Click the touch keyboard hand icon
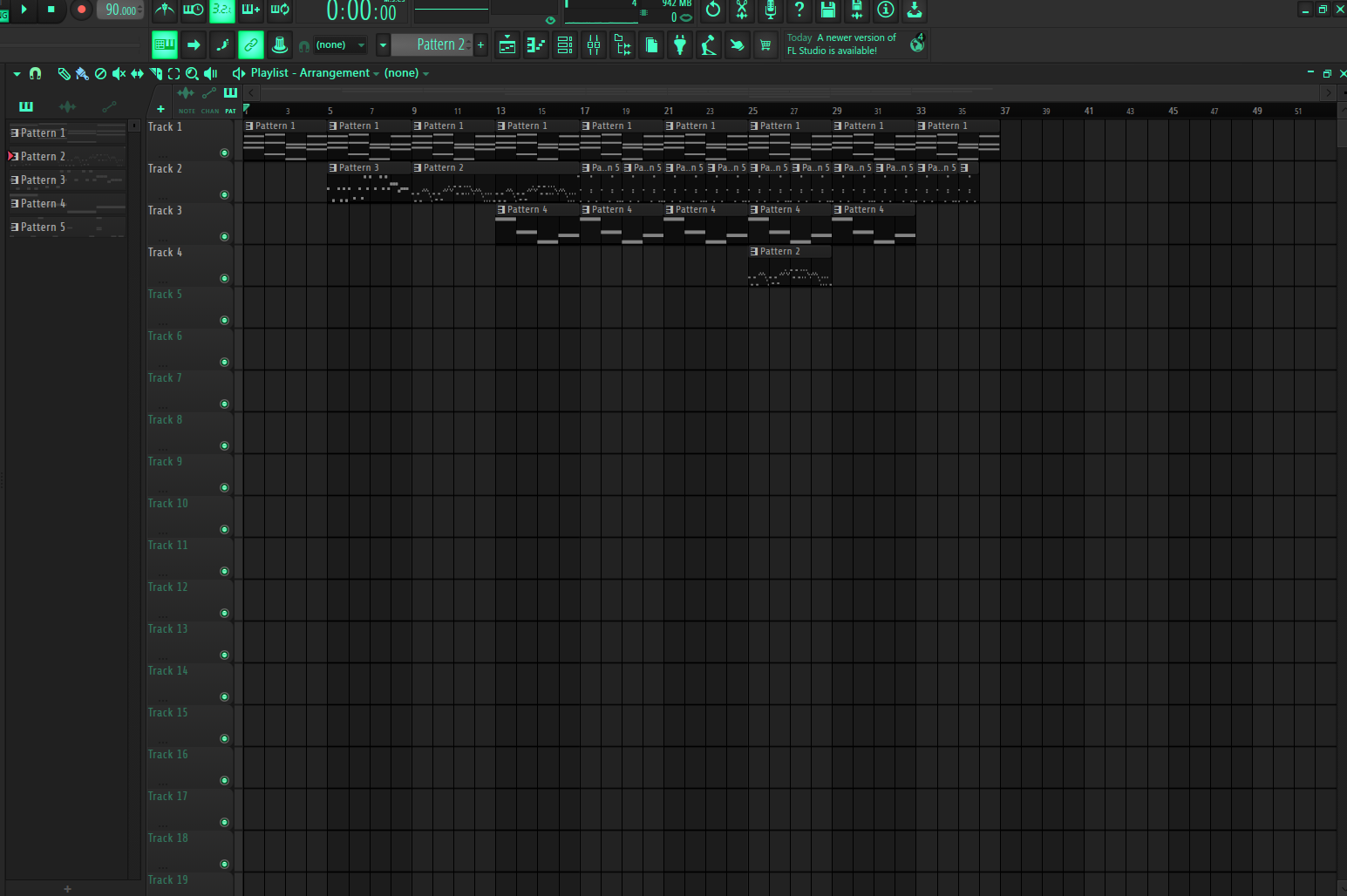The width and height of the screenshot is (1347, 896). point(738,45)
